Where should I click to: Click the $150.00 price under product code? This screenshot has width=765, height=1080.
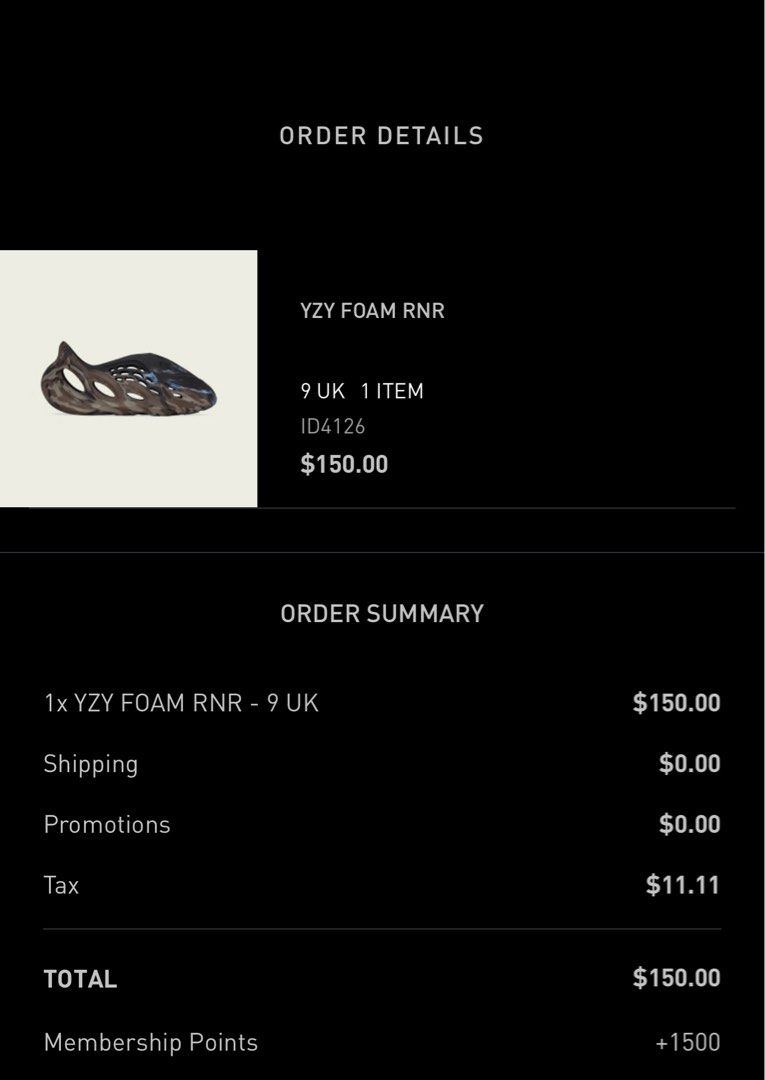[x=344, y=464]
